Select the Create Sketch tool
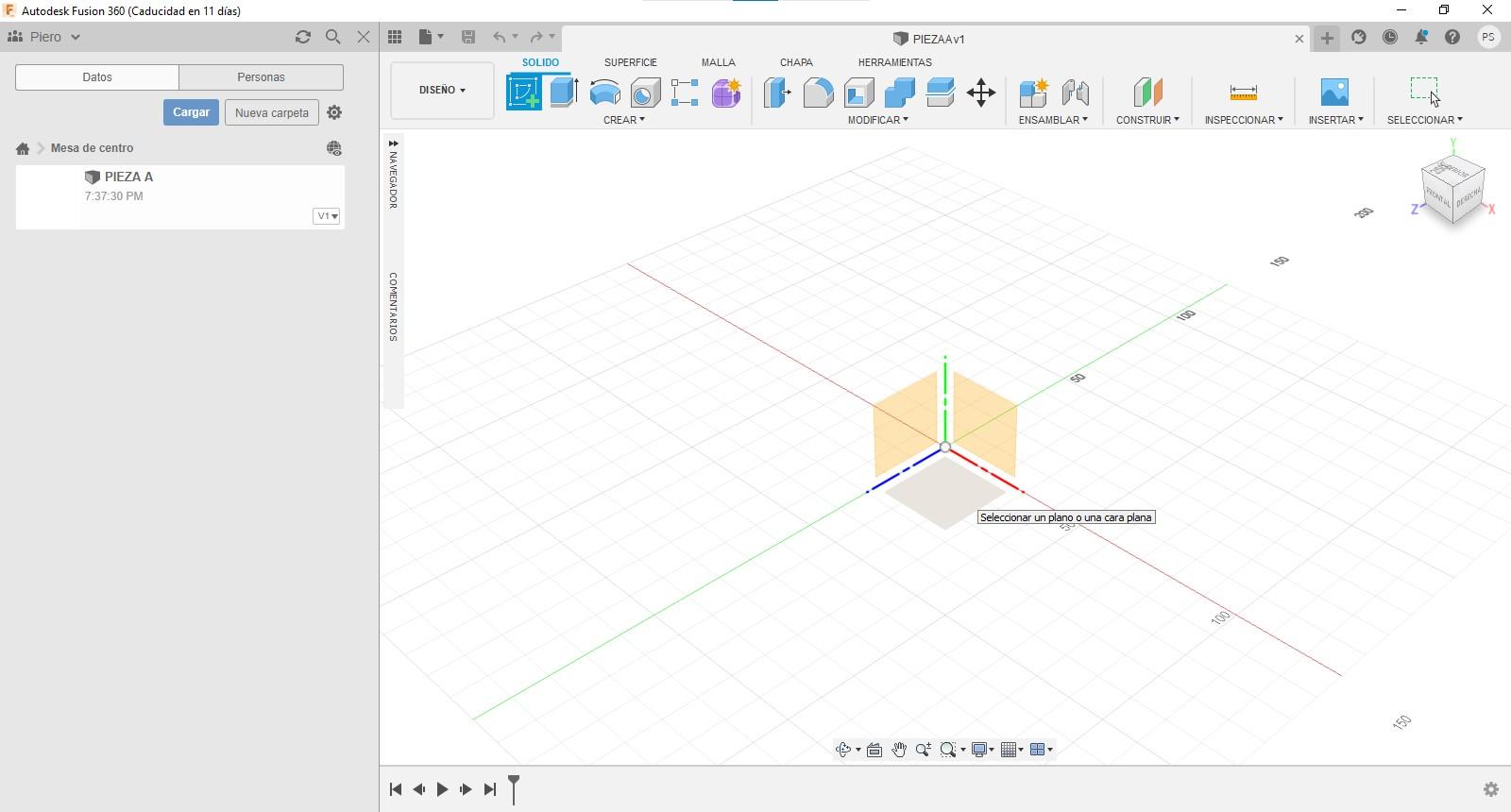1511x812 pixels. coord(524,93)
